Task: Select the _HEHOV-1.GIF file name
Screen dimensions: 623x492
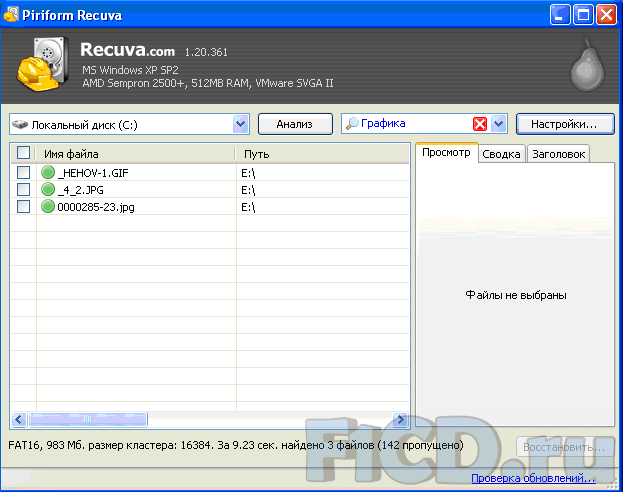Action: pos(93,173)
